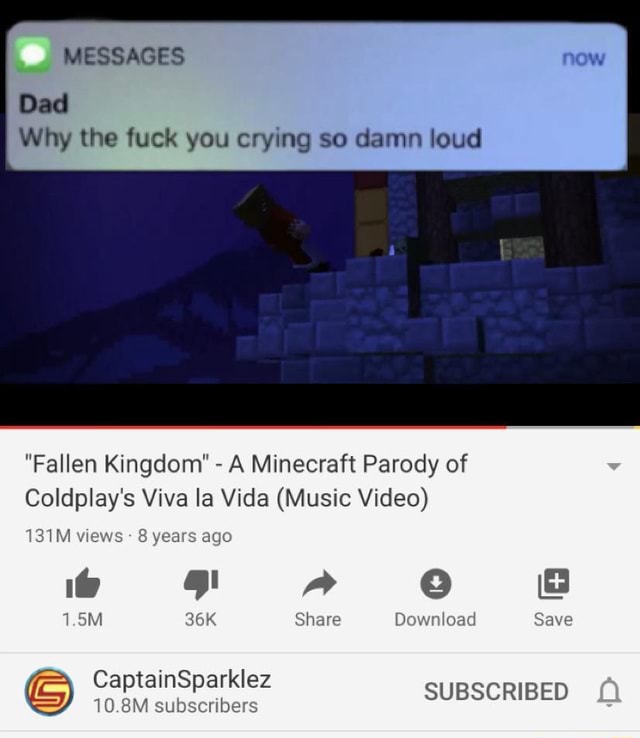Viewport: 640px width, 738px height.
Task: Click the Share label
Action: (318, 619)
